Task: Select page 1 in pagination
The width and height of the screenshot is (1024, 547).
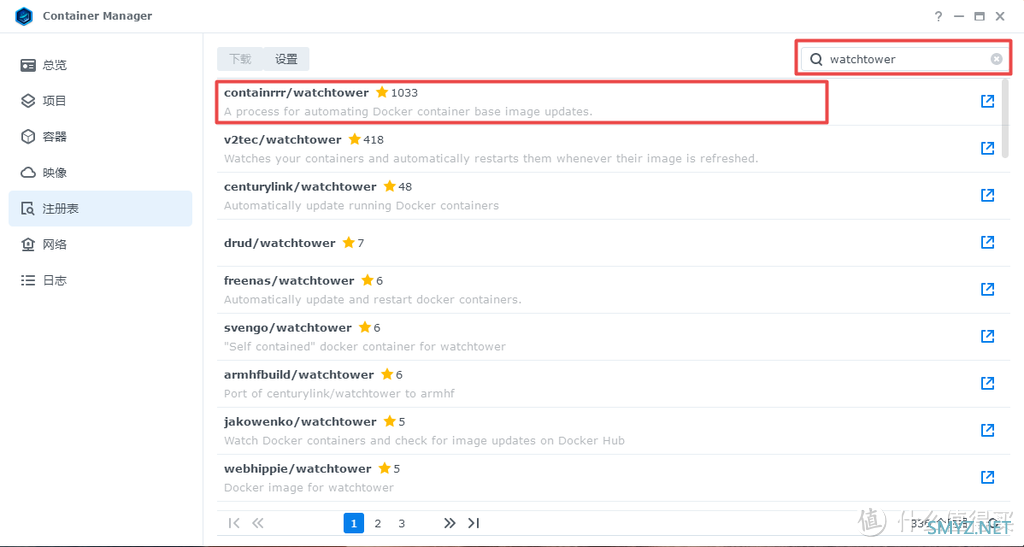Action: point(354,523)
